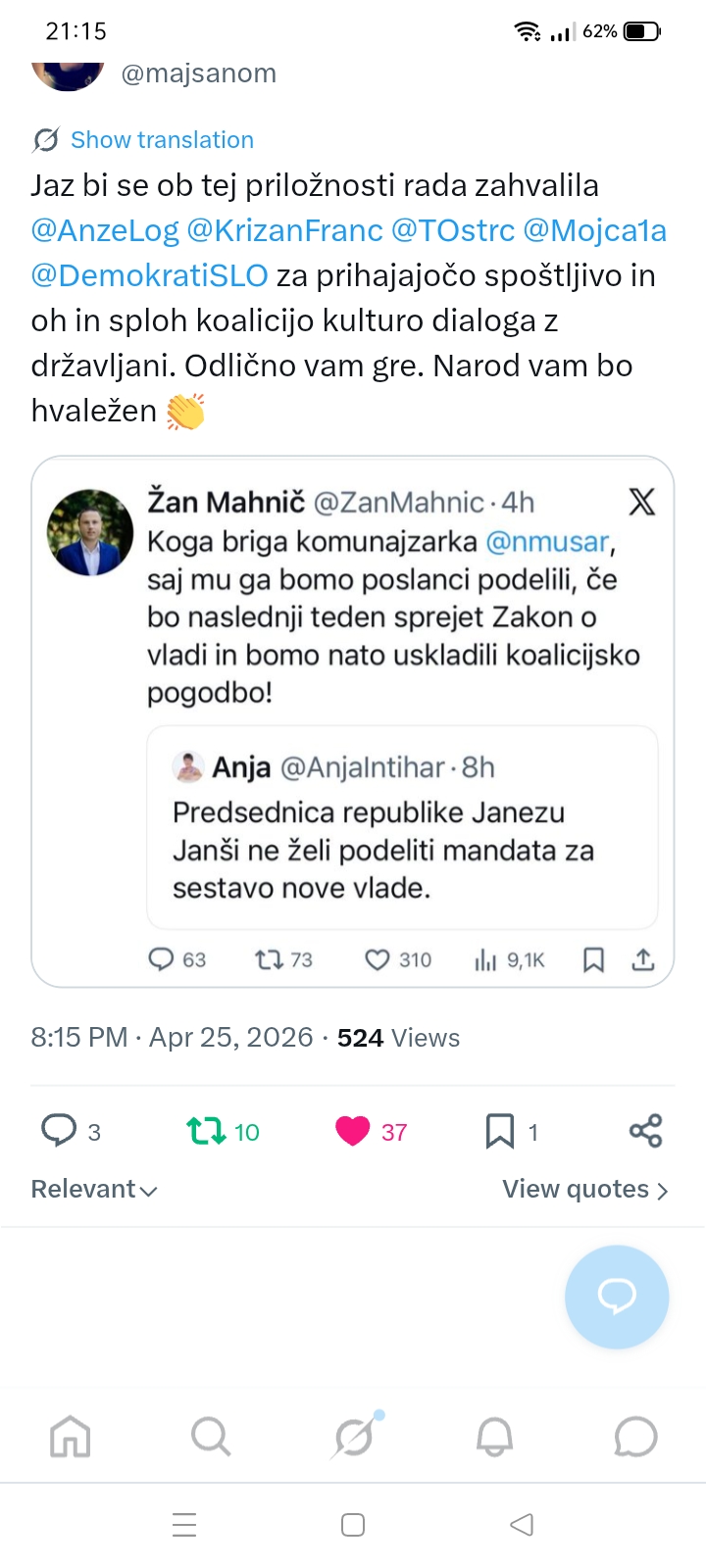Open the Grok tab in bottom bar
706x1568 pixels.
pyautogui.click(x=353, y=1438)
